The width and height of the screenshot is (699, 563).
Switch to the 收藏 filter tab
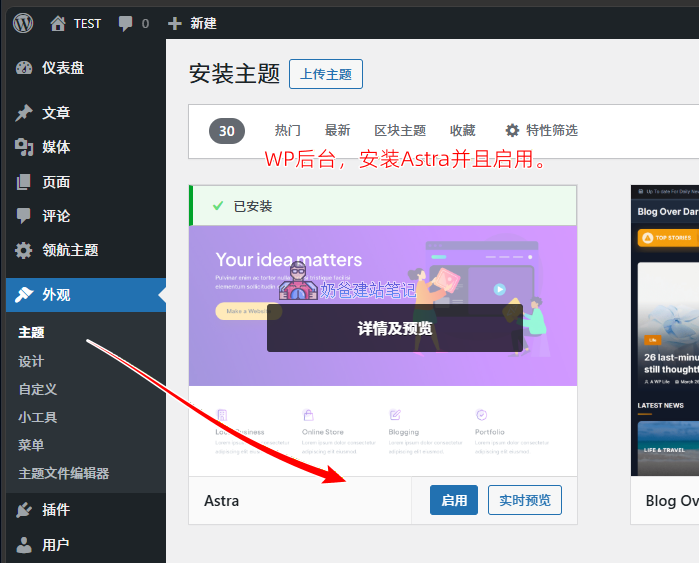(462, 131)
